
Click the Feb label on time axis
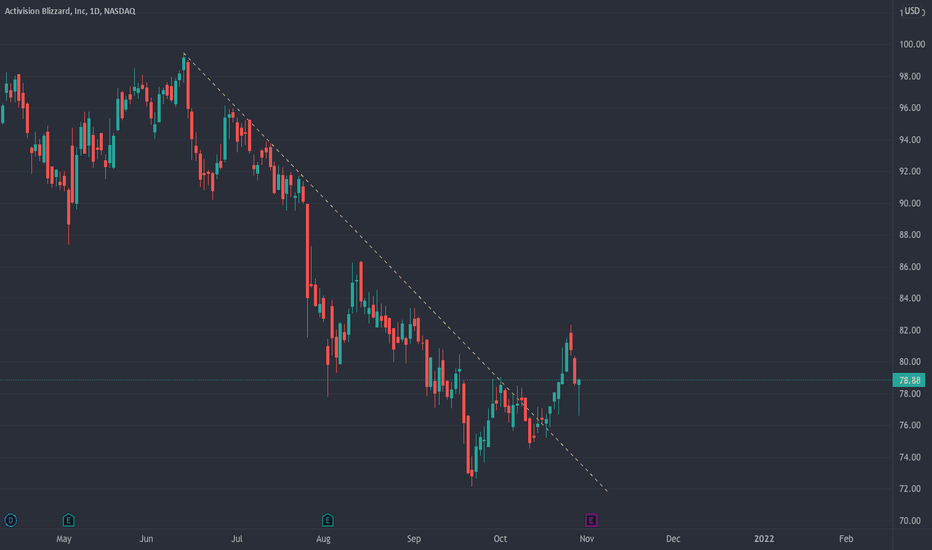(846, 539)
